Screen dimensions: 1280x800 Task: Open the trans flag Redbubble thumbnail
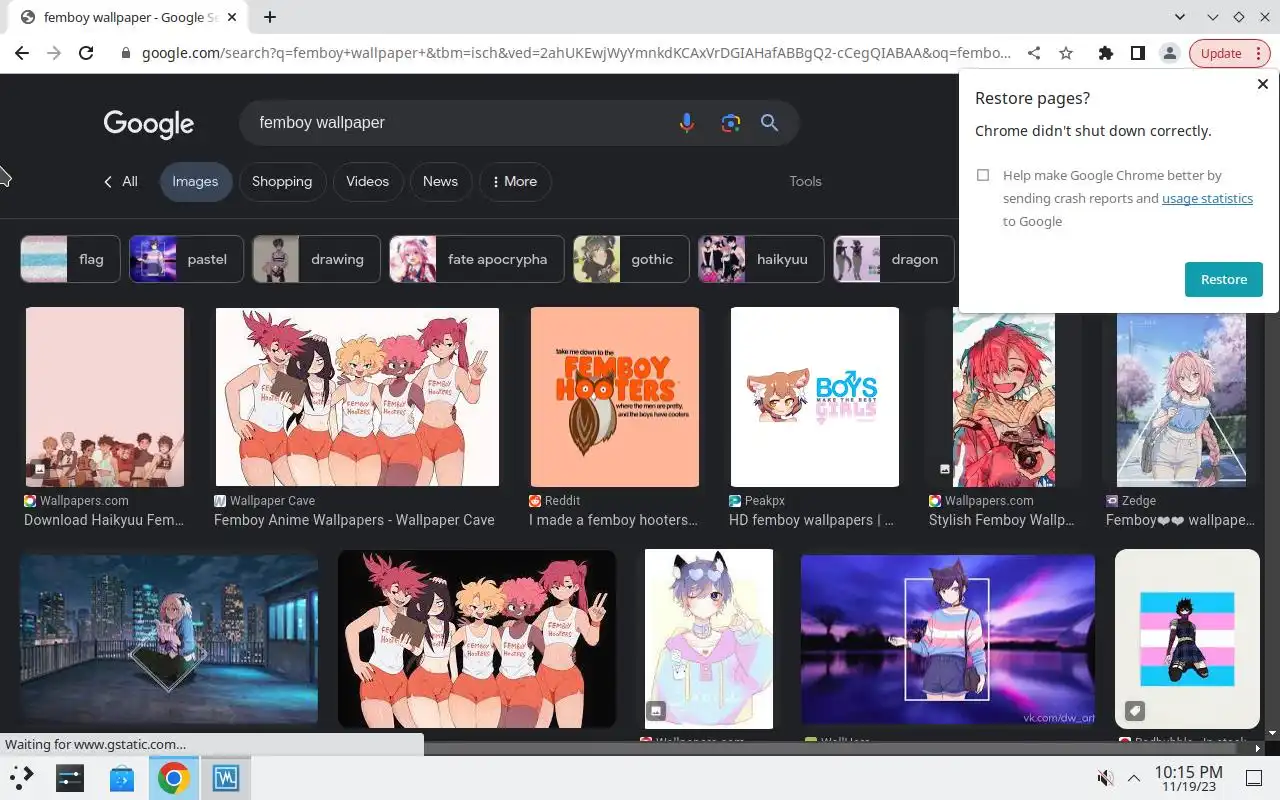point(1187,639)
